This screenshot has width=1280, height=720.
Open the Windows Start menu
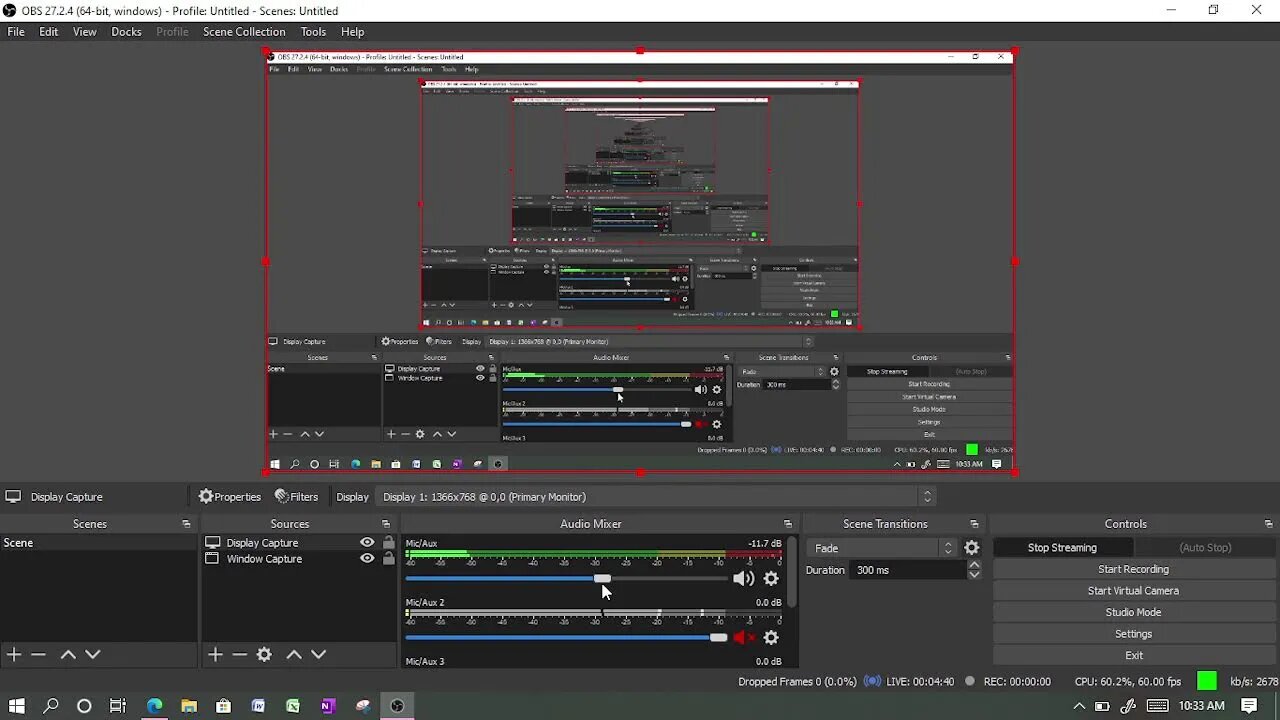pyautogui.click(x=17, y=706)
